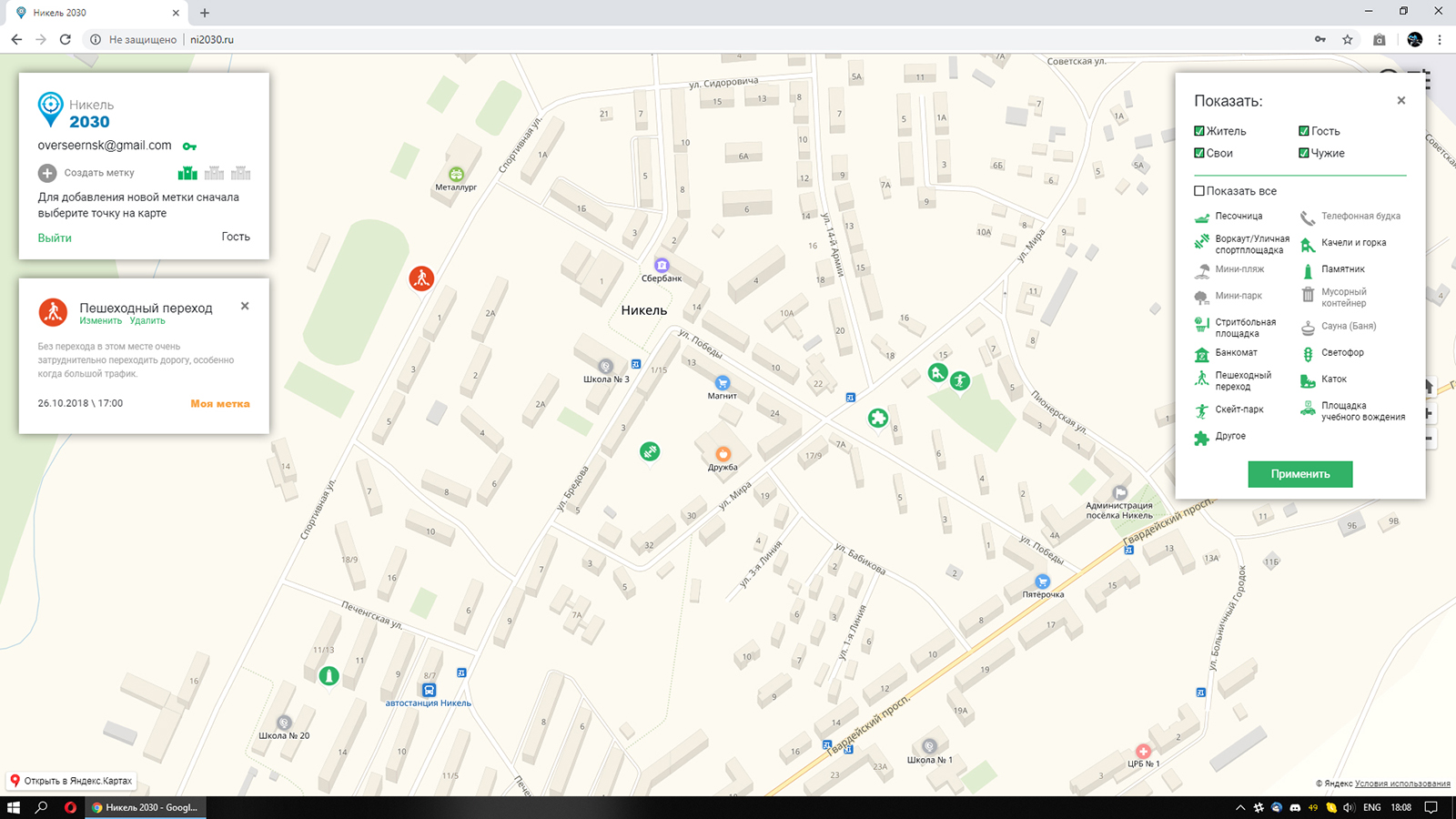Uncheck the Житель checkbox
The image size is (1456, 819).
coord(1199,131)
